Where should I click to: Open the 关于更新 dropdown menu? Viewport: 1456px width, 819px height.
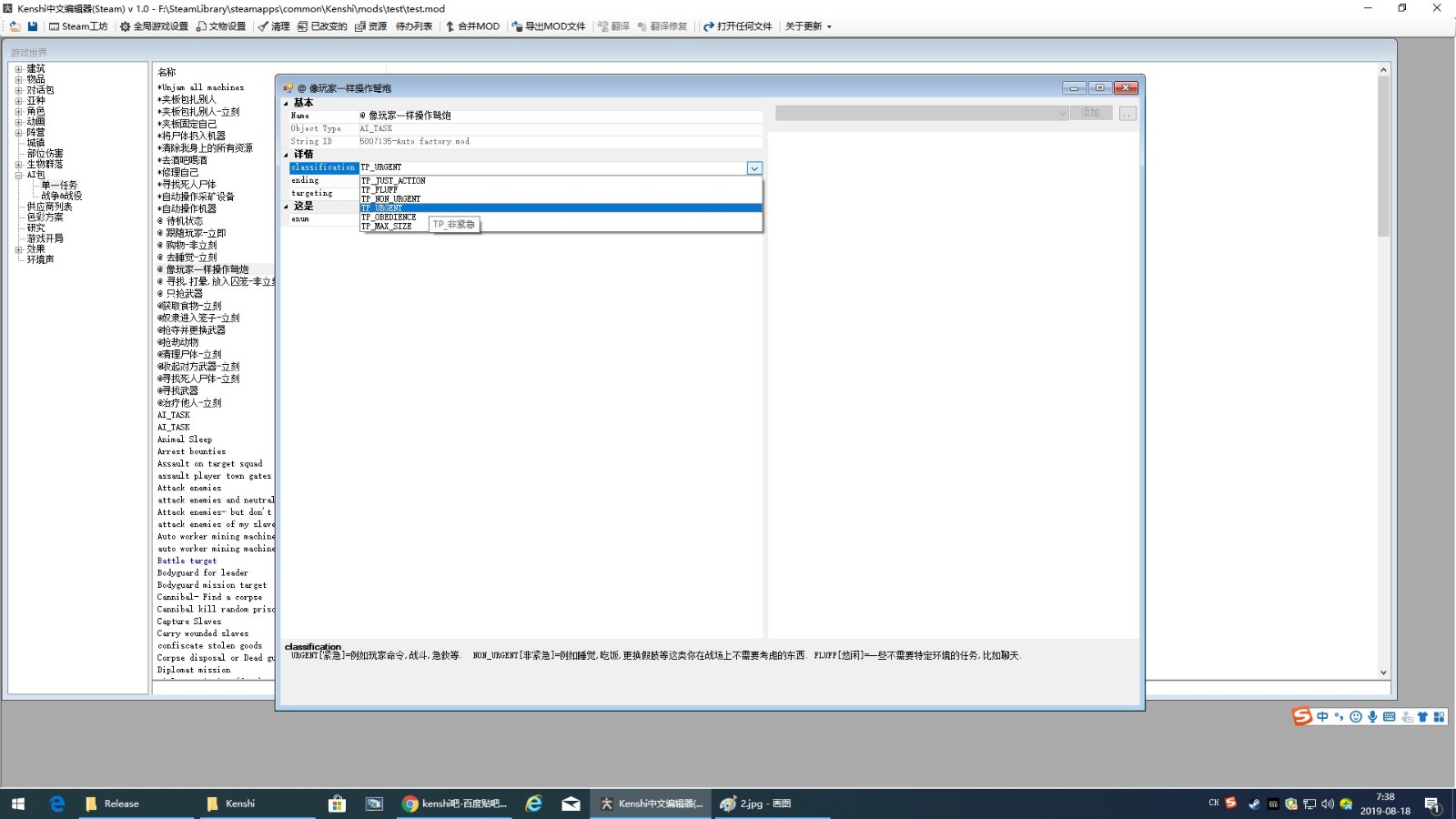[808, 26]
